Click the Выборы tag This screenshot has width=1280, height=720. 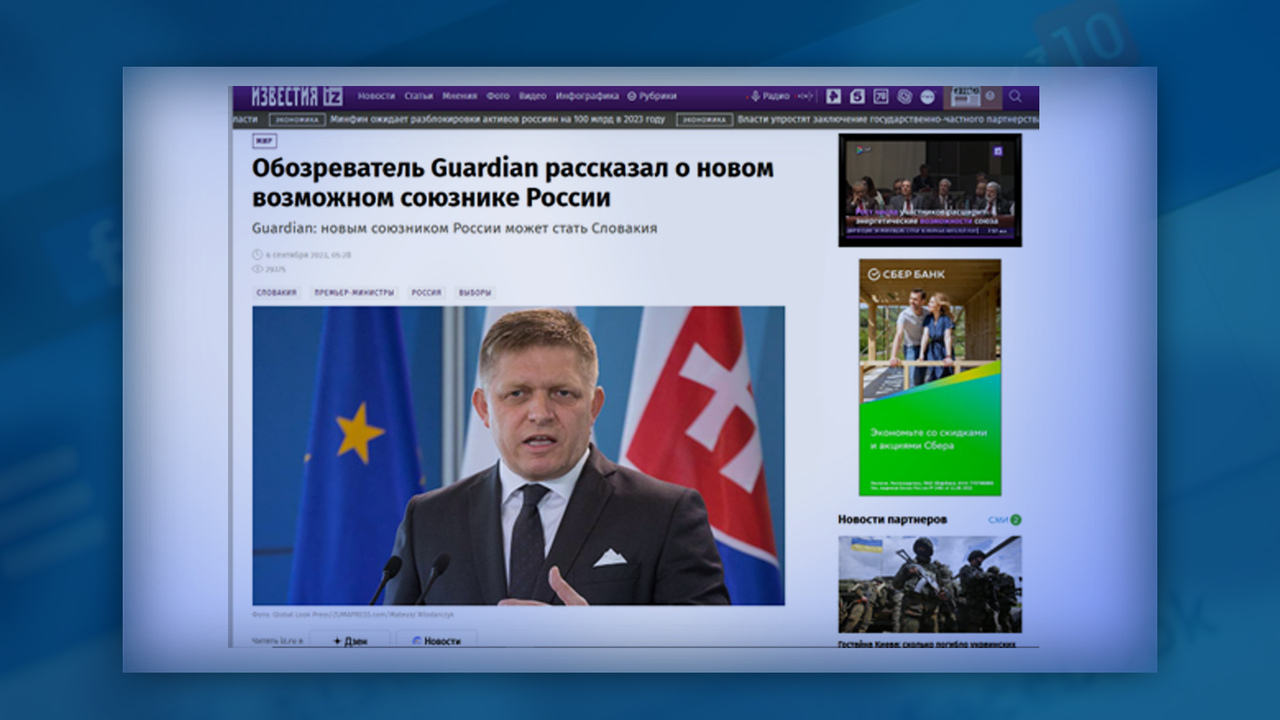(474, 293)
